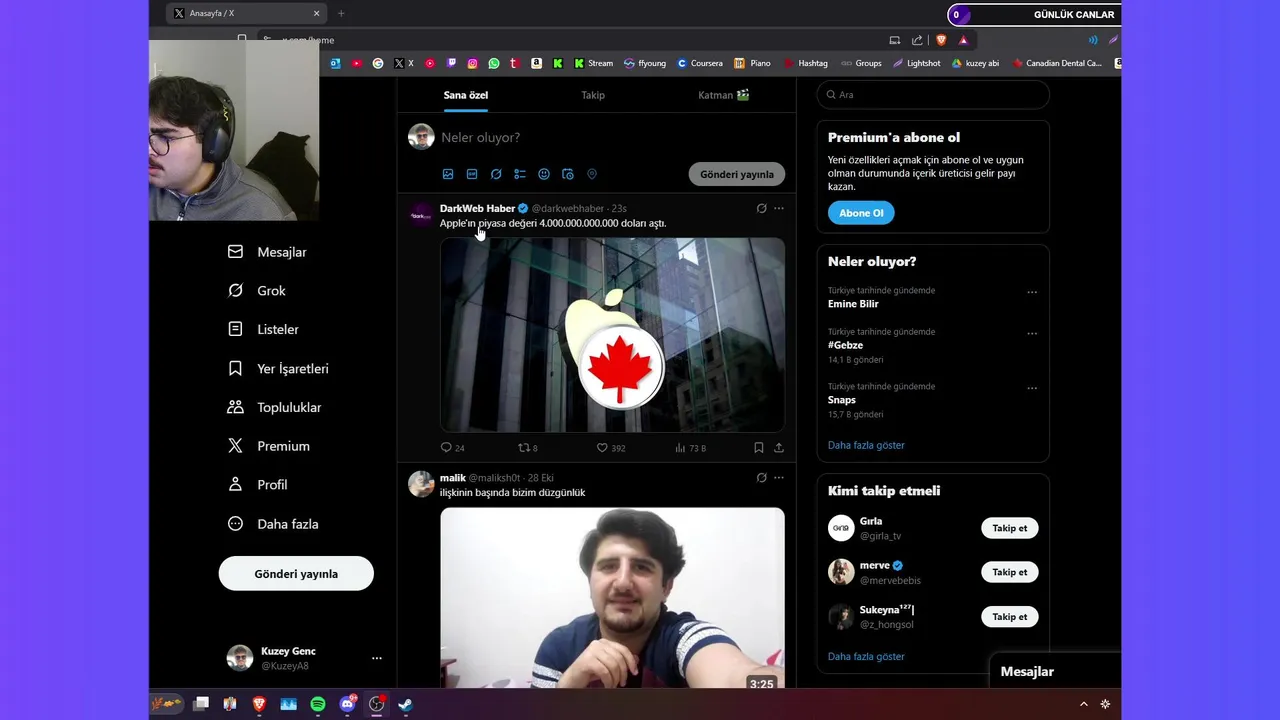This screenshot has height=720, width=1280.
Task: Add a poll to the post
Action: tap(520, 174)
